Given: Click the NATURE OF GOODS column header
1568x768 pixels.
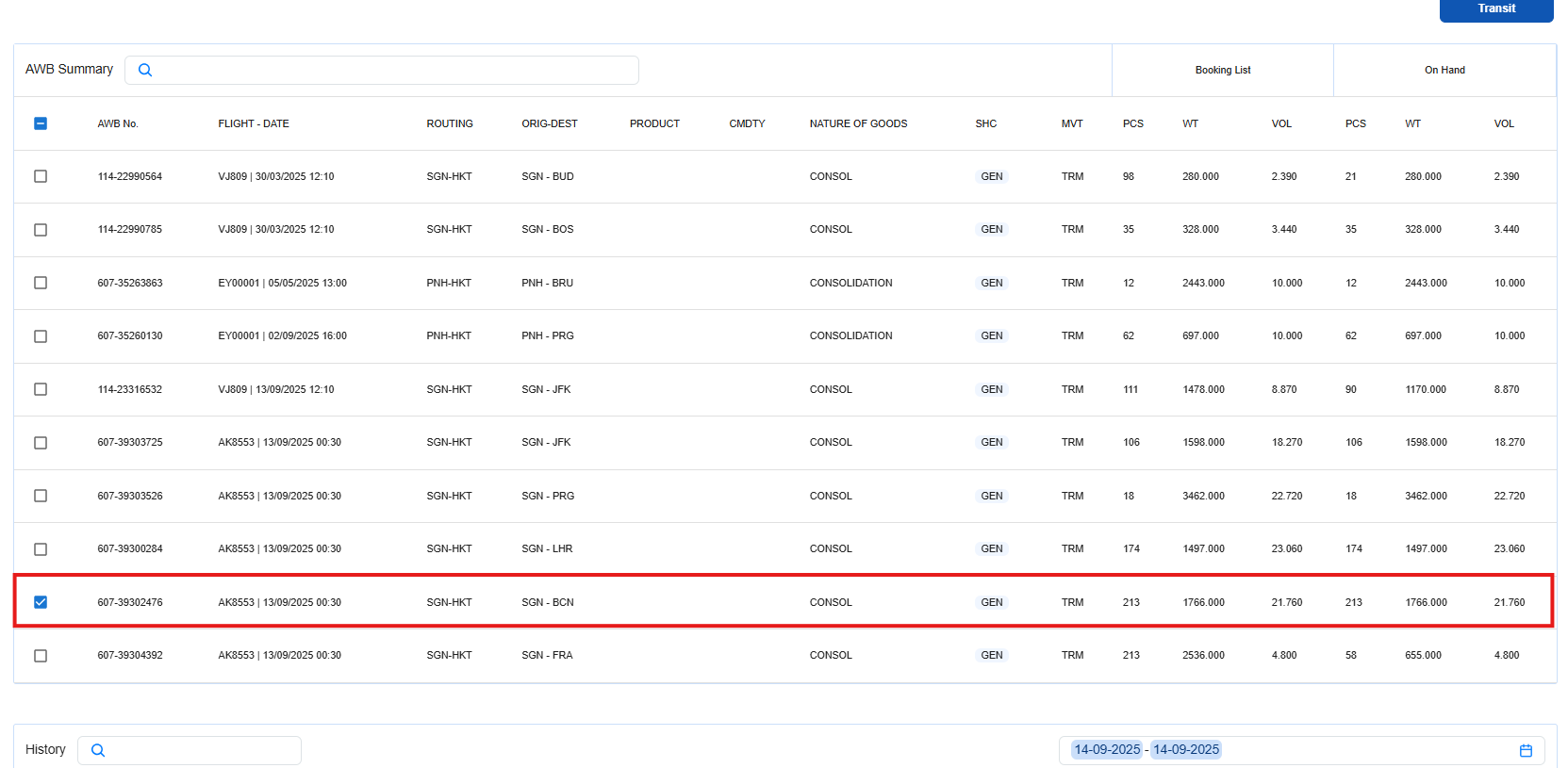Looking at the screenshot, I should [x=858, y=123].
